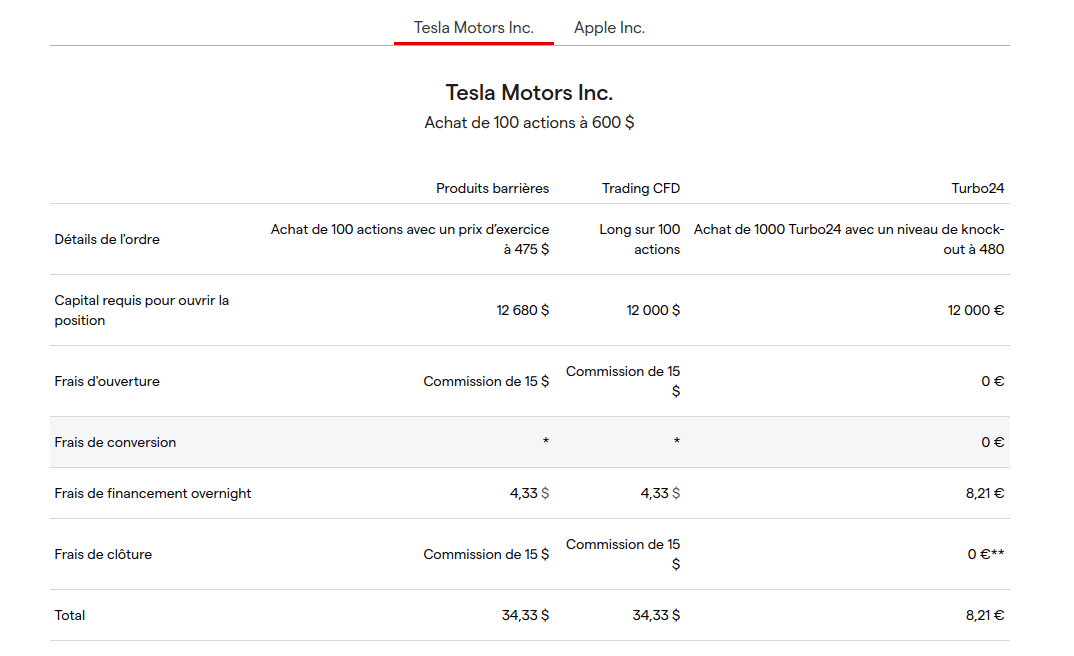Click the Produits barrières column header

click(492, 188)
